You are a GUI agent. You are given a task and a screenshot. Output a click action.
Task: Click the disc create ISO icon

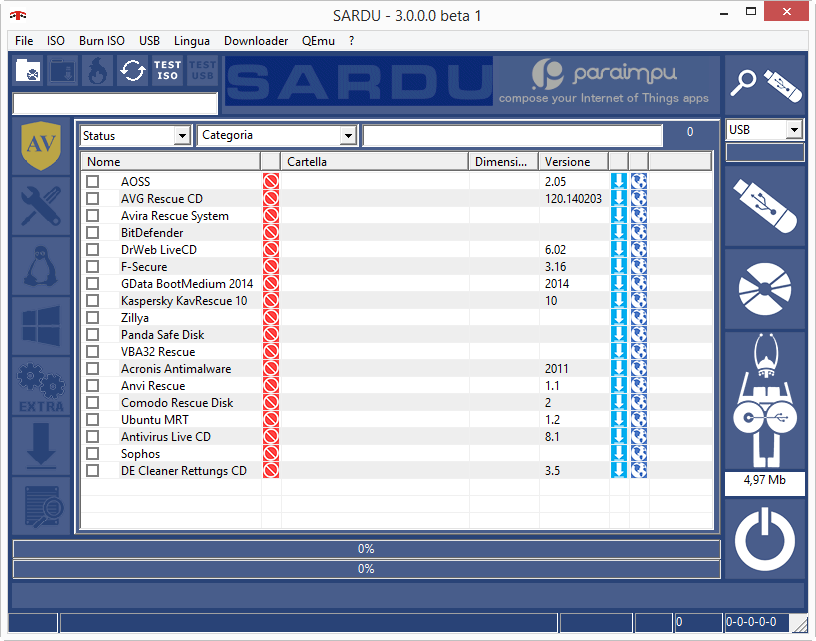(765, 289)
